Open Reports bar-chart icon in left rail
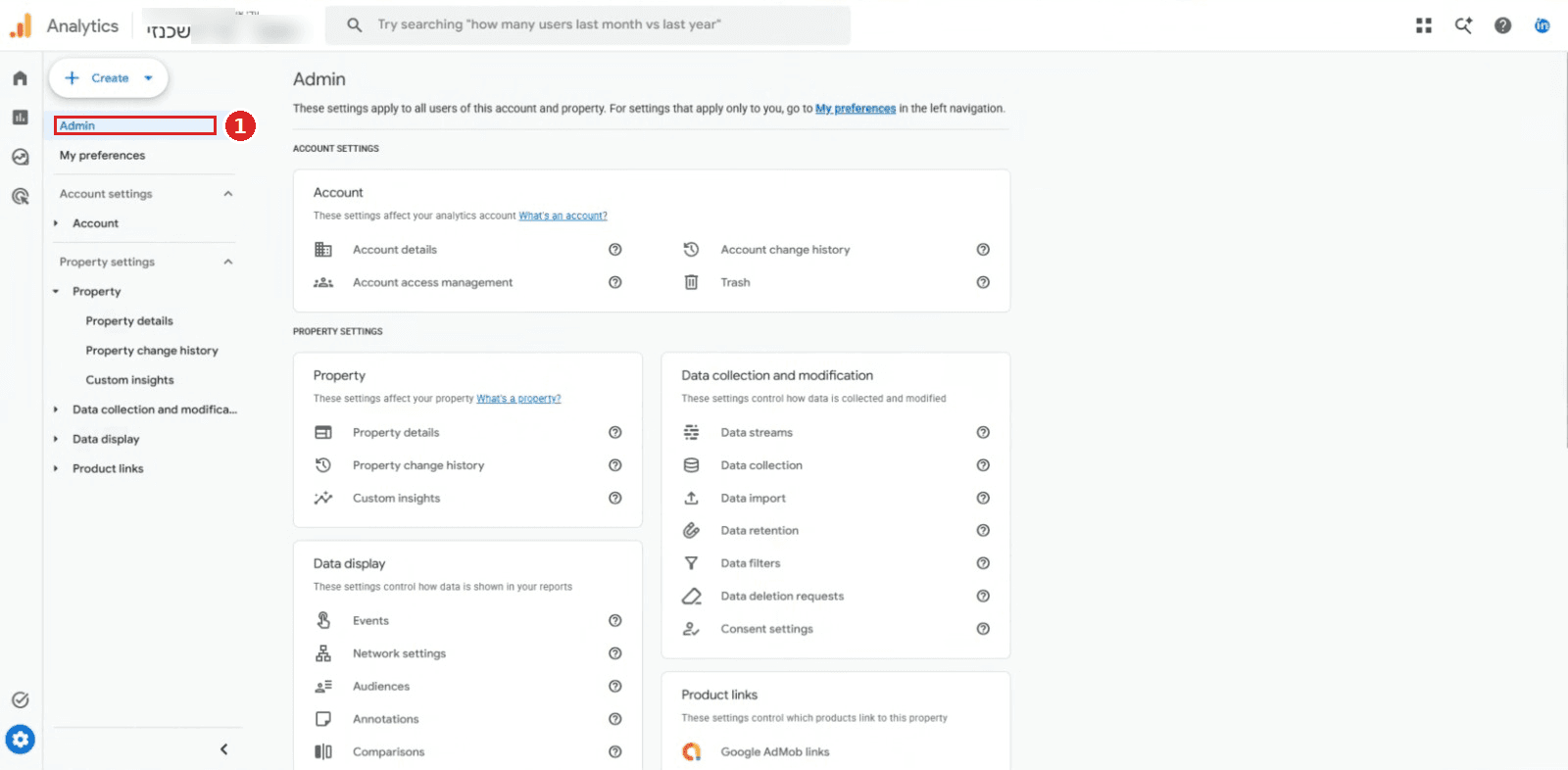 [20, 118]
